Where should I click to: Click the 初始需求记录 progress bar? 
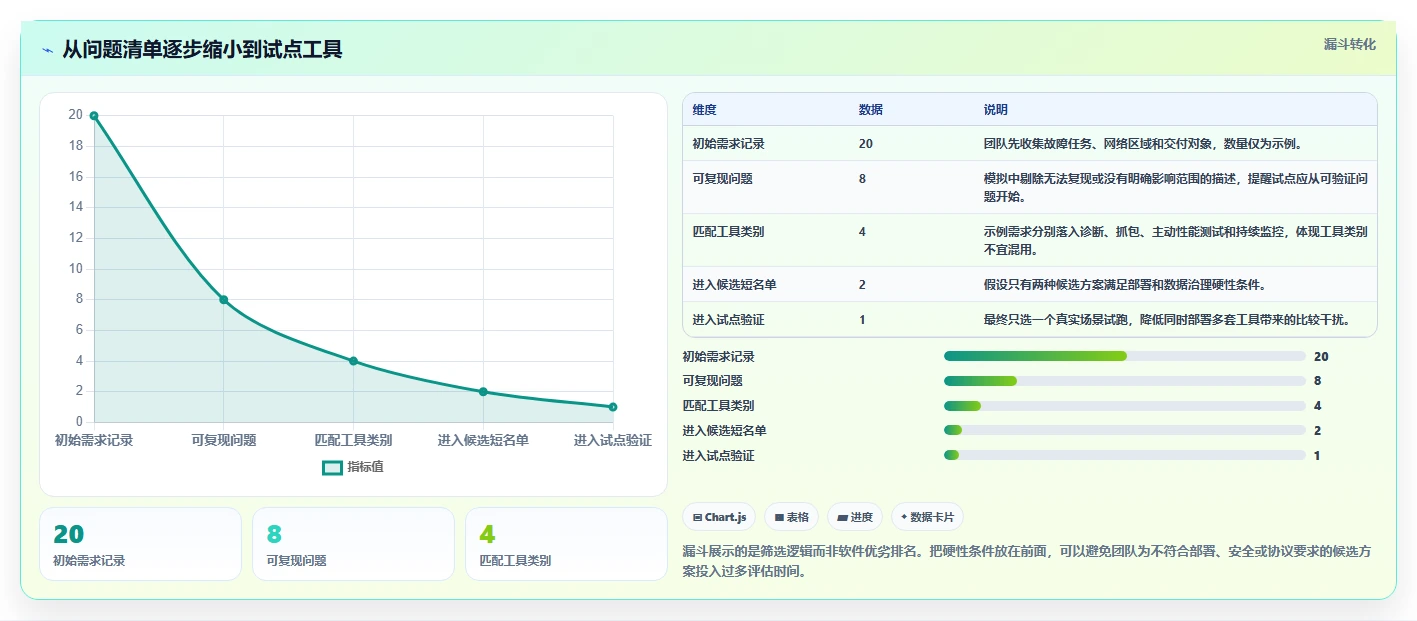coord(1125,356)
